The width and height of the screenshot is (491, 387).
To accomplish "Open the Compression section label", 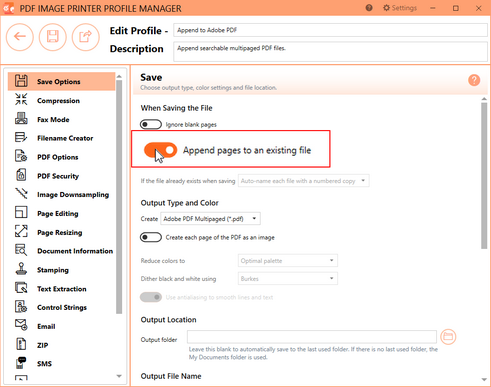I will pyautogui.click(x=58, y=101).
